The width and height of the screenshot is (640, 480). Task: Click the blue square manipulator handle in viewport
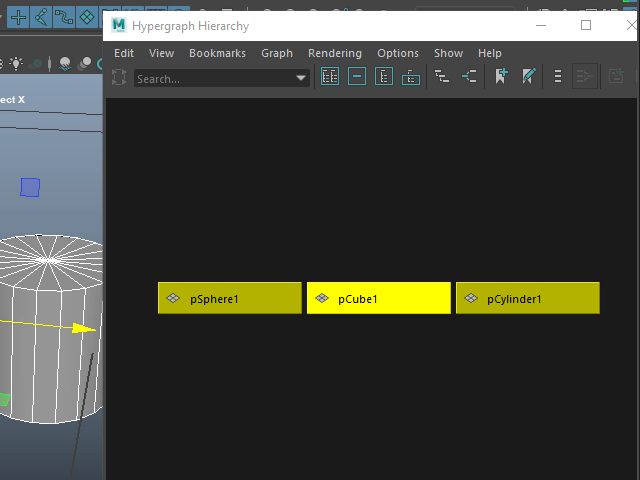coord(30,187)
